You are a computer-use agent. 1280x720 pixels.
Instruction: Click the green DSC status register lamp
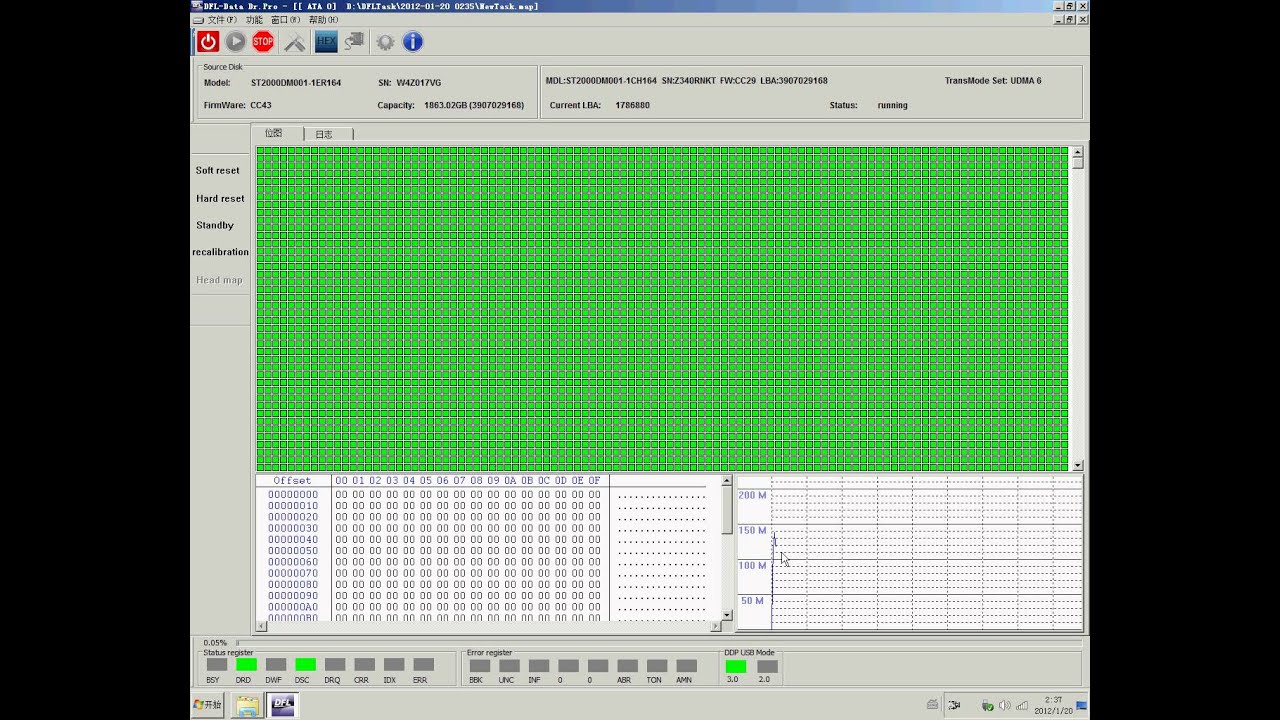point(305,664)
